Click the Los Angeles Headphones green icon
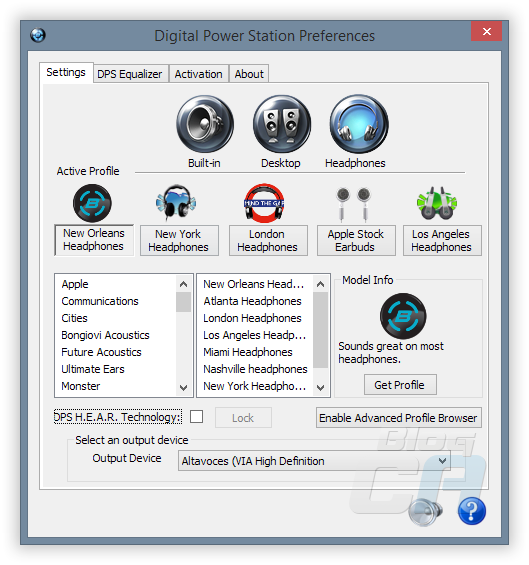Screen dimensions: 529x565 pyautogui.click(x=437, y=203)
